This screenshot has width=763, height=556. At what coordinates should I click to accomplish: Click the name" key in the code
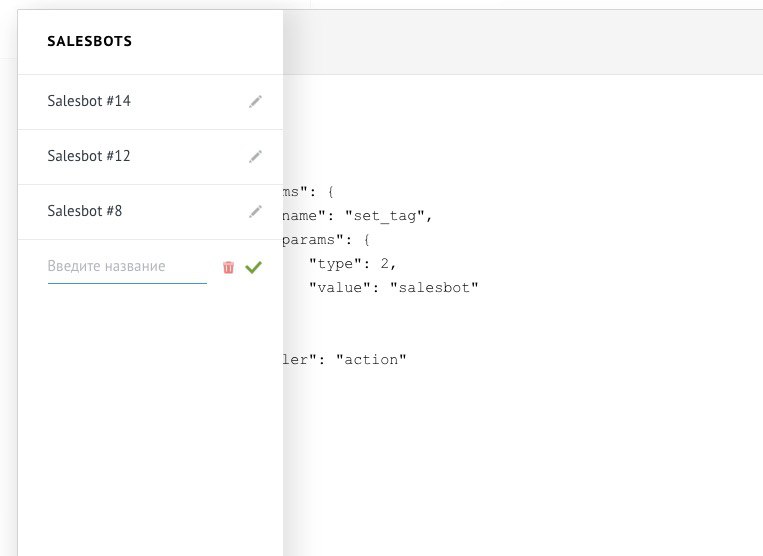304,215
